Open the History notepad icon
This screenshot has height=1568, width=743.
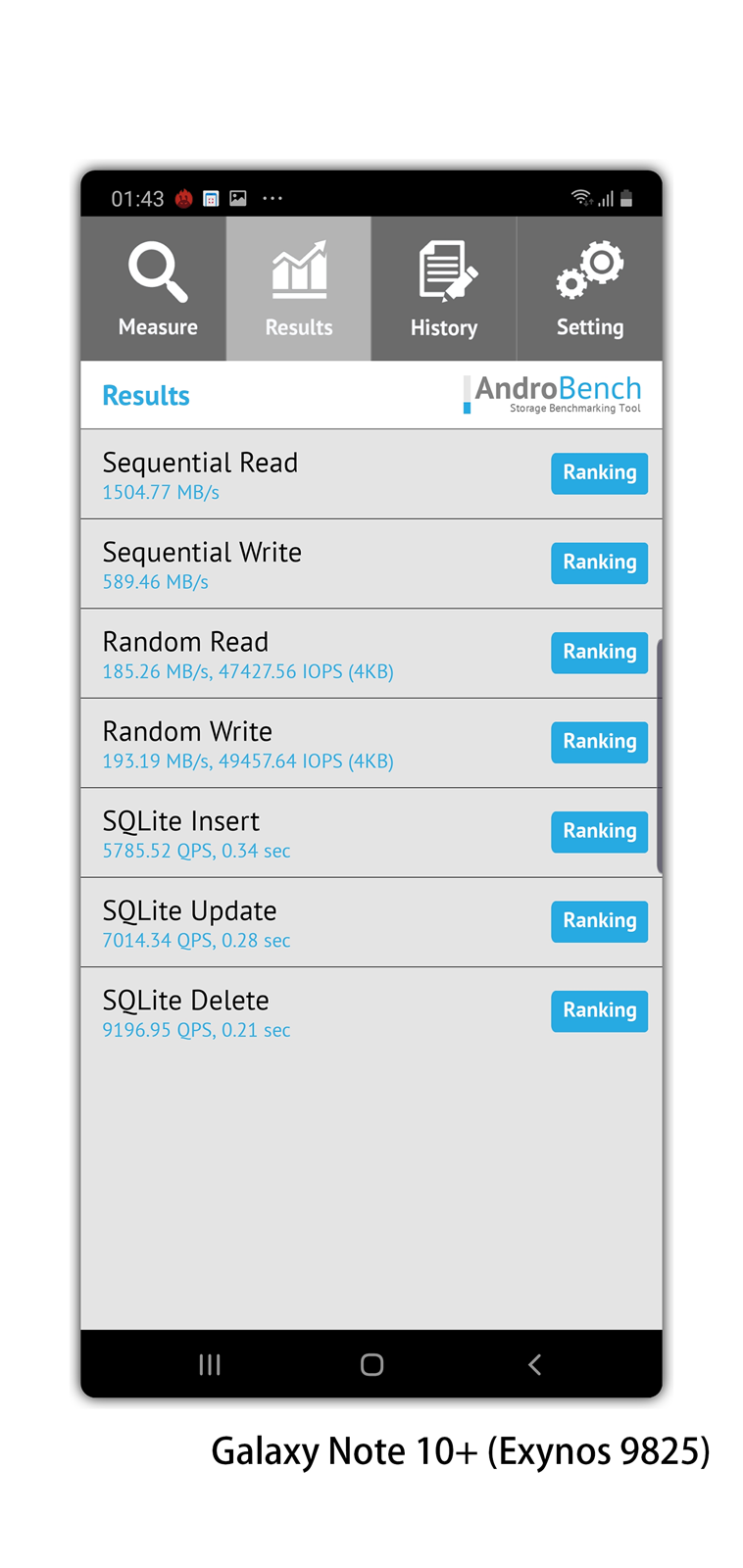446,270
